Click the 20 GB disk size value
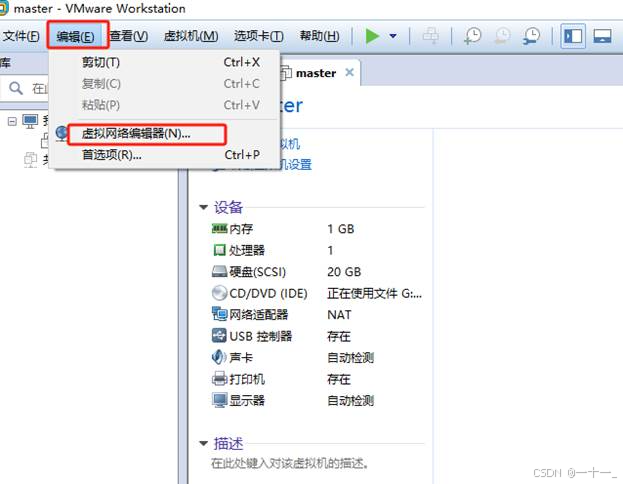The image size is (623, 484). [x=344, y=272]
